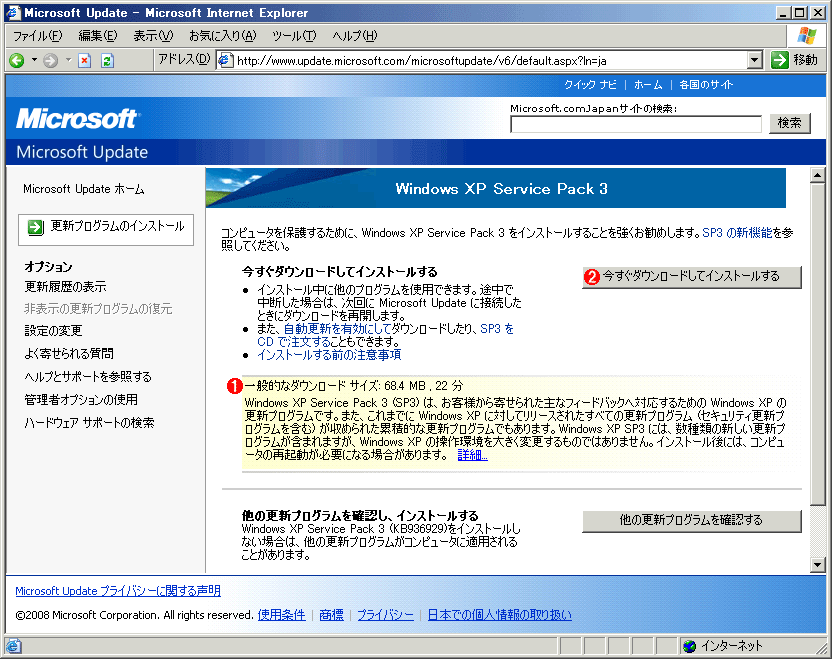Open Microsoft Update ホーム in sidebar
This screenshot has width=832, height=659.
coord(84,189)
